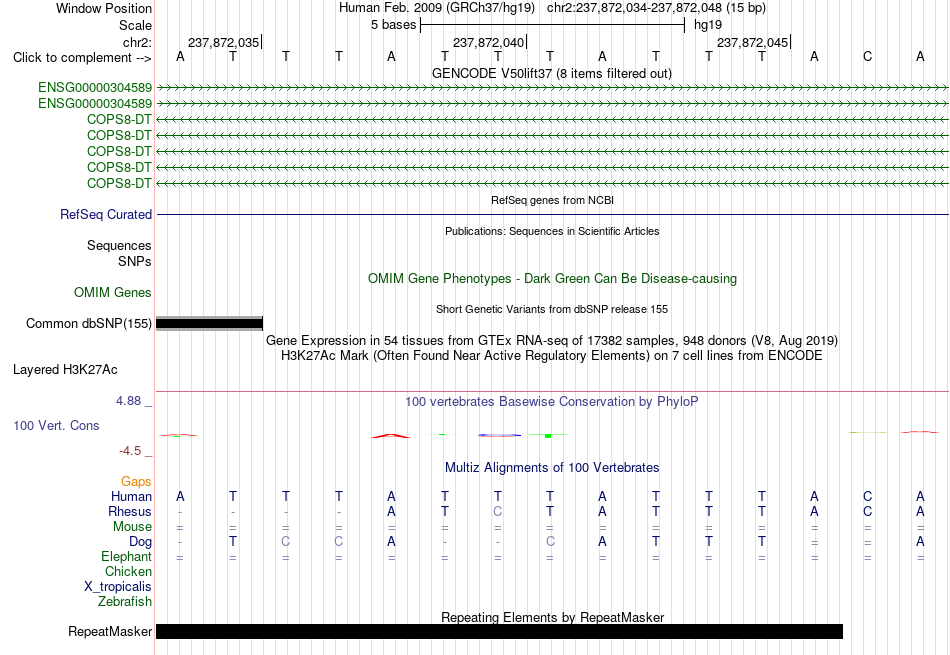Viewport: 950px width, 655px height.
Task: Click 'Human Feb. 2009 (GRCh37/hg19)' header text
Action: click(437, 8)
